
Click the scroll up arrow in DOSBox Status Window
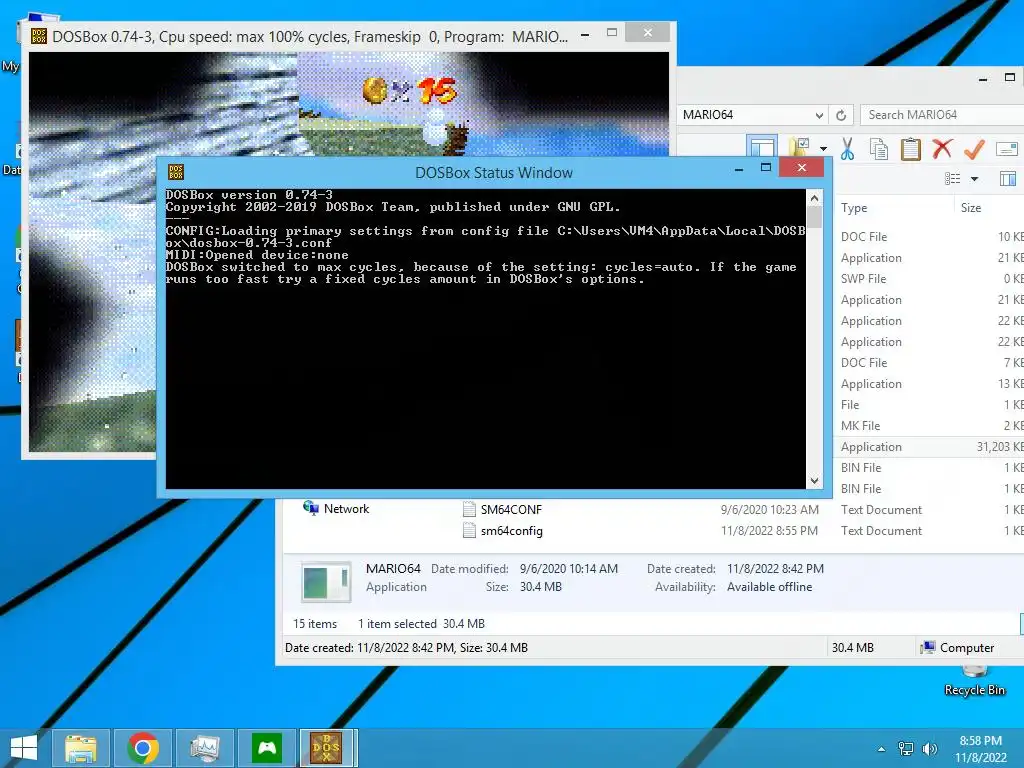tap(814, 197)
